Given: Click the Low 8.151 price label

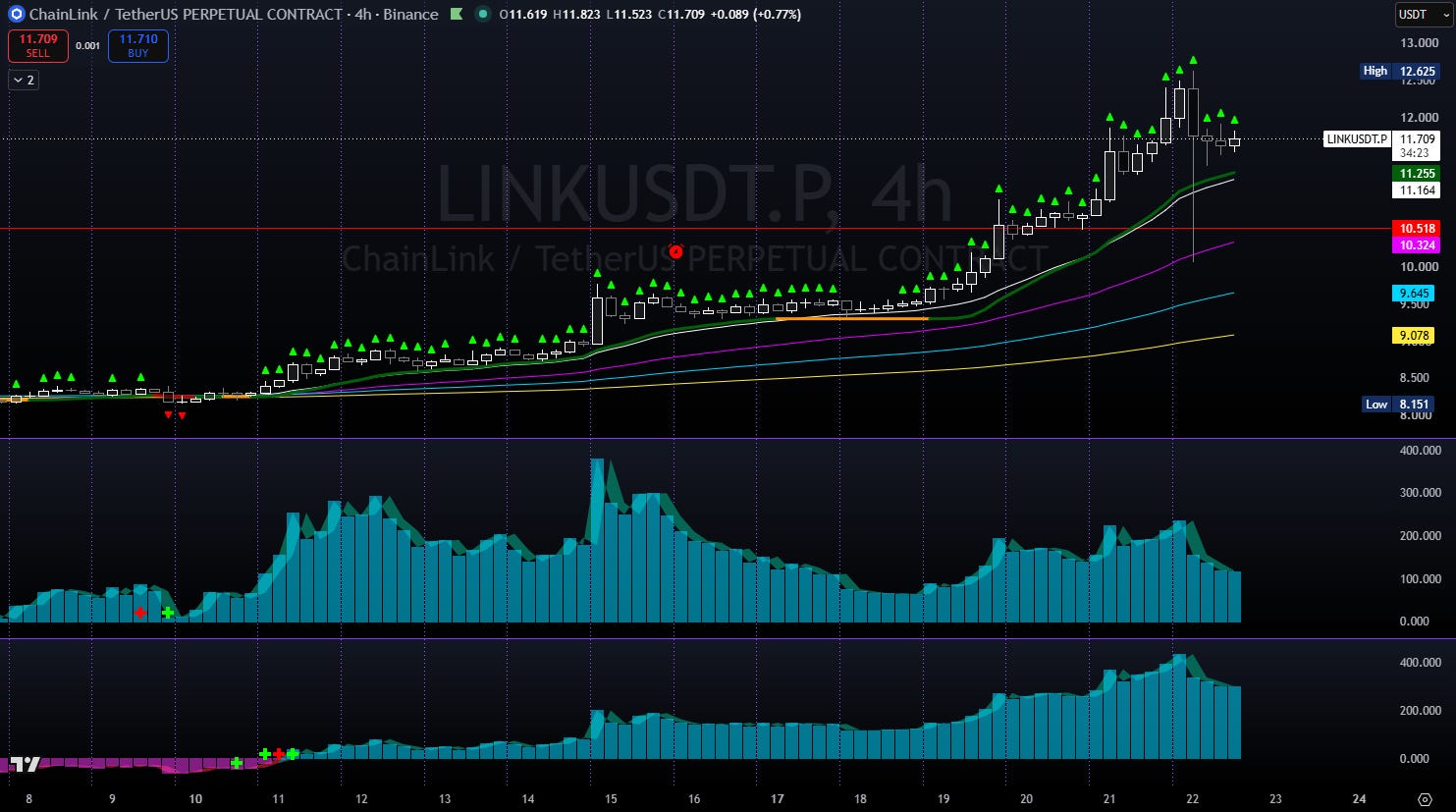Looking at the screenshot, I should 1400,404.
